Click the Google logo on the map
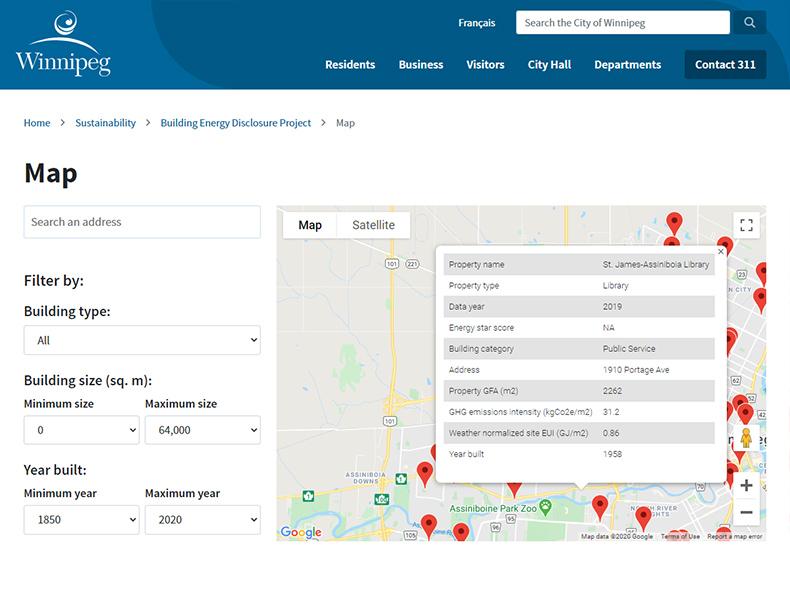This screenshot has height=590, width=790. point(301,532)
